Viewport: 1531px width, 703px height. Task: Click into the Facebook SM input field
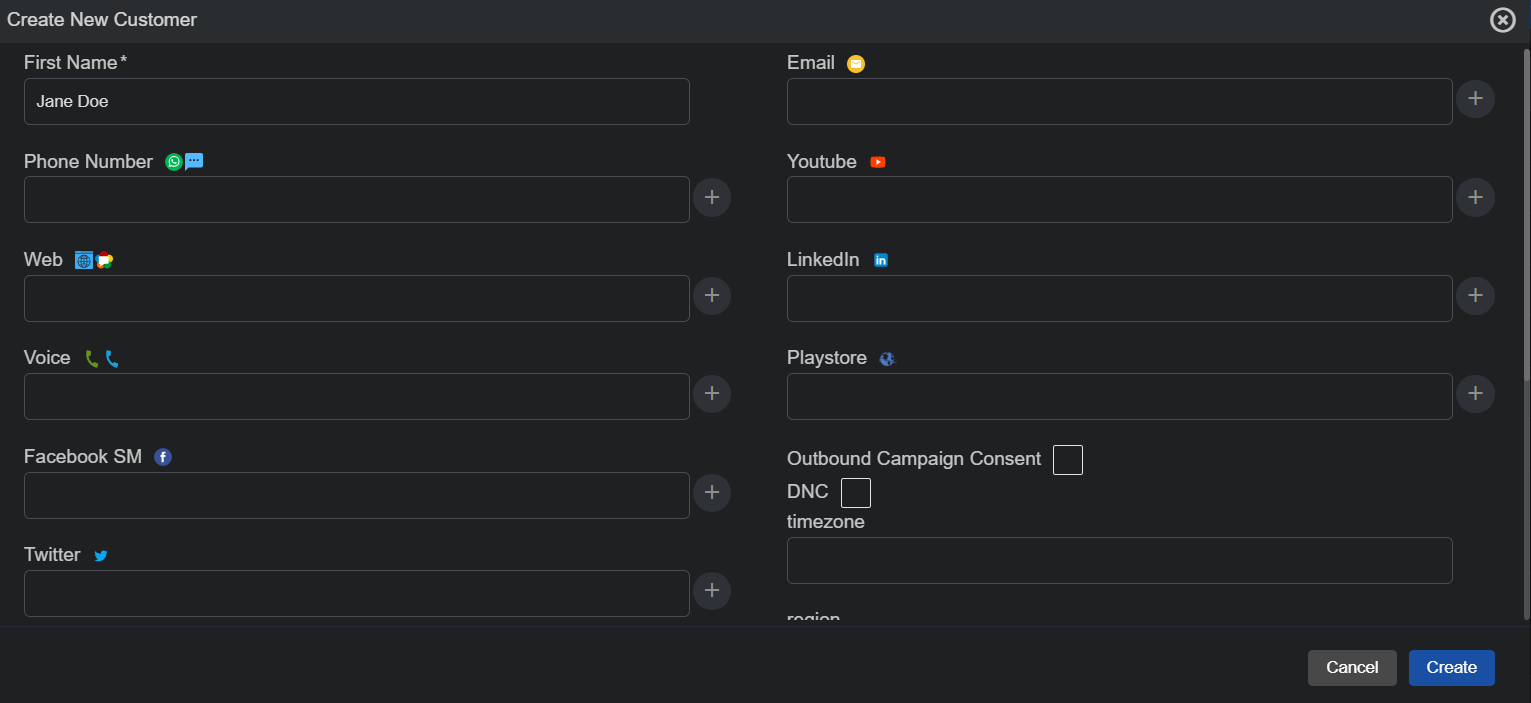(357, 495)
